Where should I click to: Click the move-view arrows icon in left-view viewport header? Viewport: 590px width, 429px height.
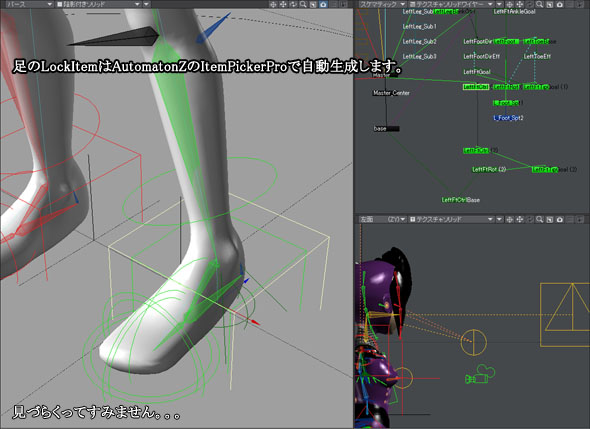520,219
